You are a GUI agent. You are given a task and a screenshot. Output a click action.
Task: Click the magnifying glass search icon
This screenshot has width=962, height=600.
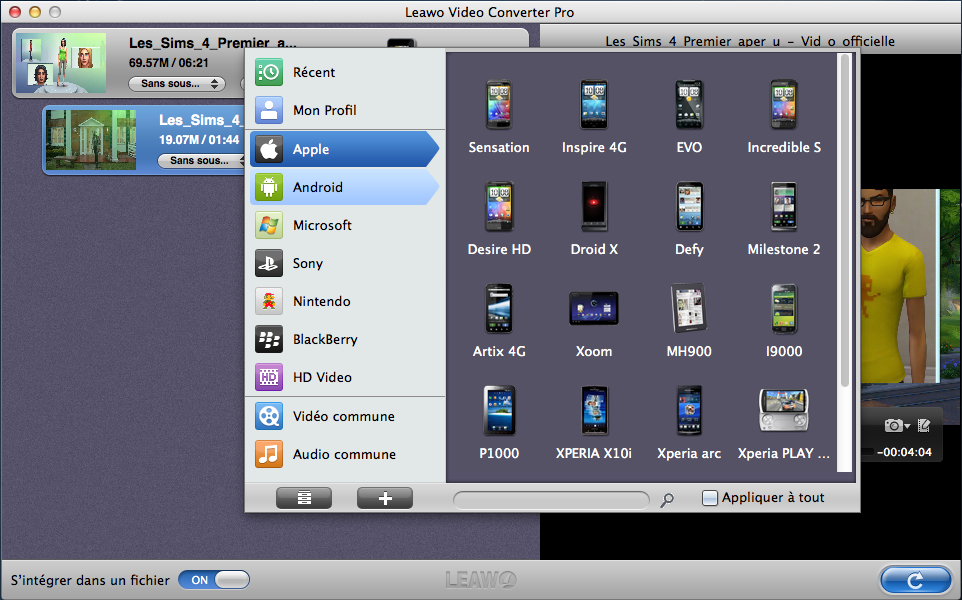tap(667, 500)
